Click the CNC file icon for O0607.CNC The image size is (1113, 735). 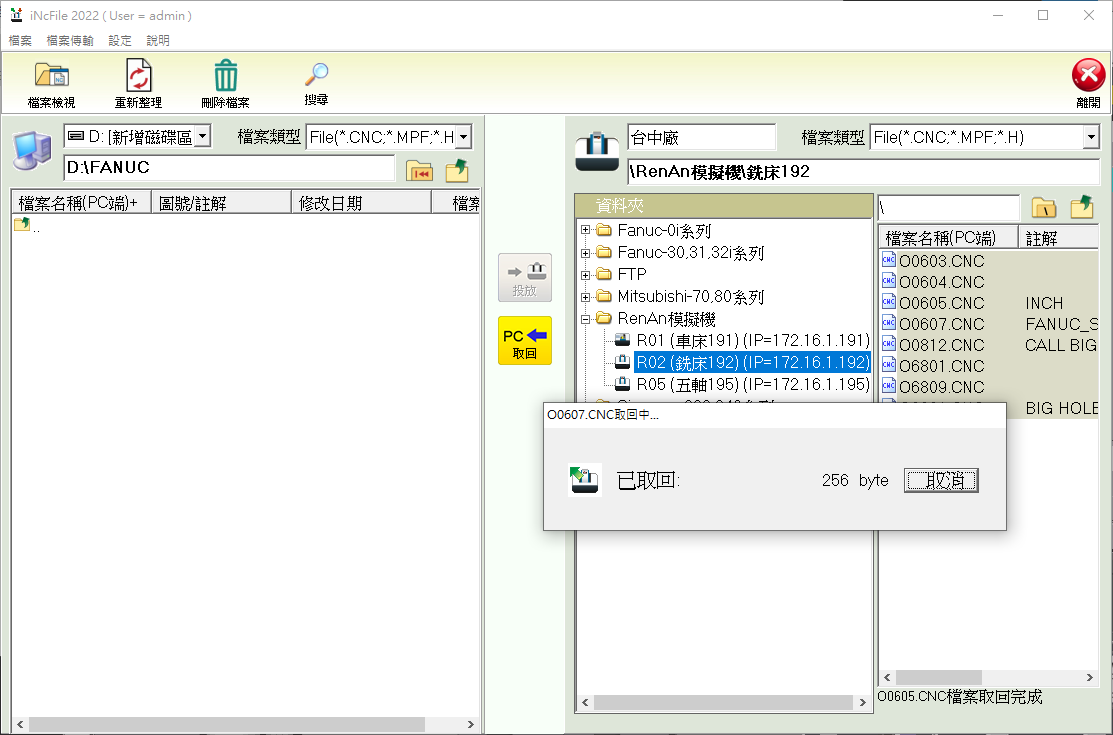889,323
